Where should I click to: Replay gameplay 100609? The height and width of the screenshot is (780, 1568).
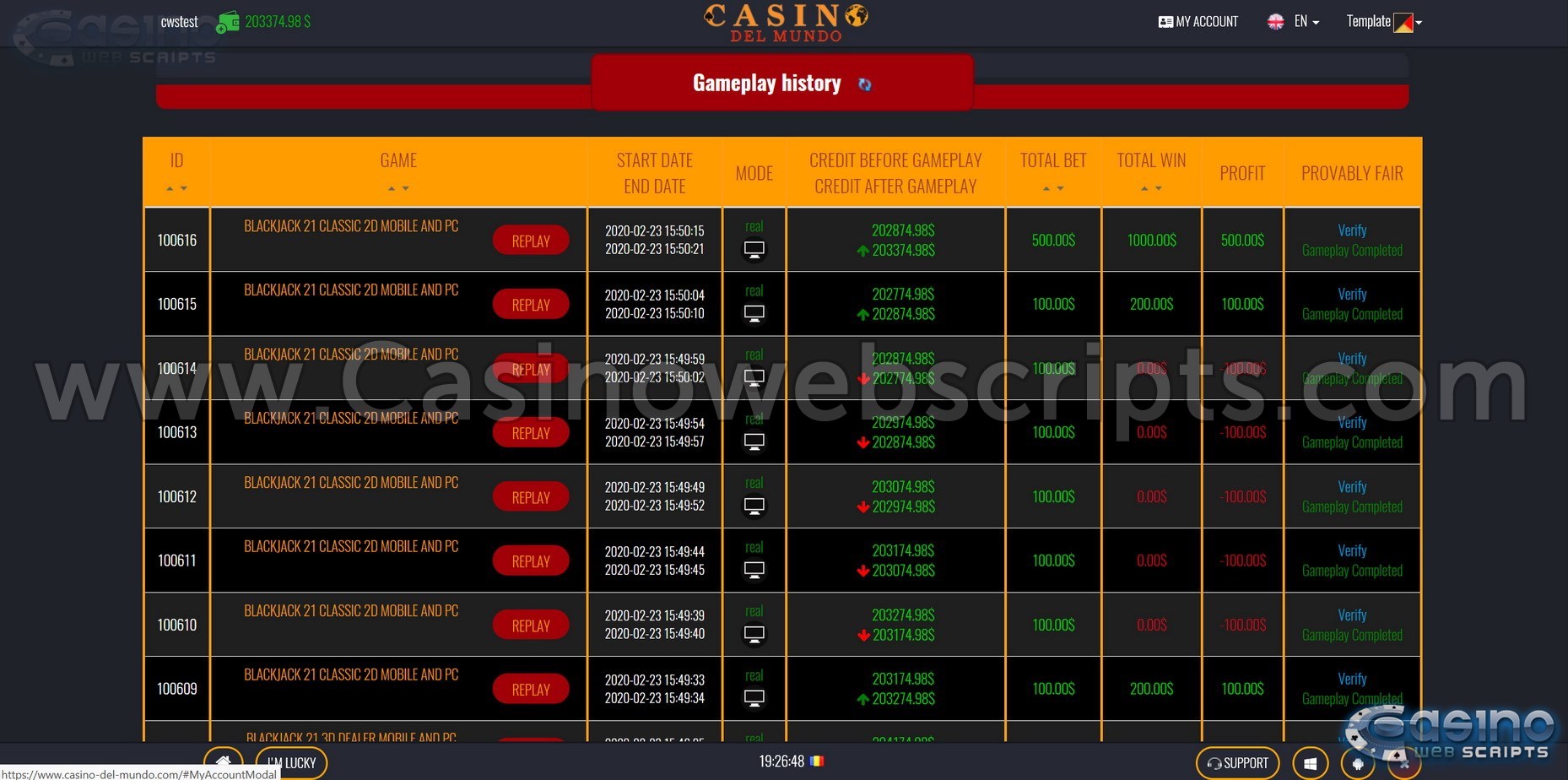(531, 690)
